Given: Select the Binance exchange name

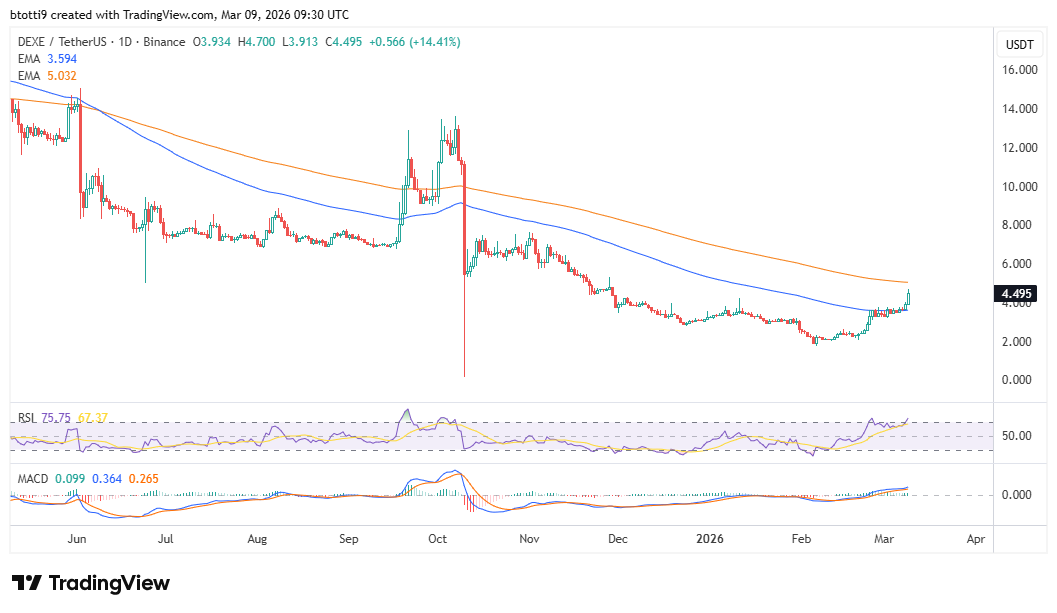Looking at the screenshot, I should tap(160, 42).
